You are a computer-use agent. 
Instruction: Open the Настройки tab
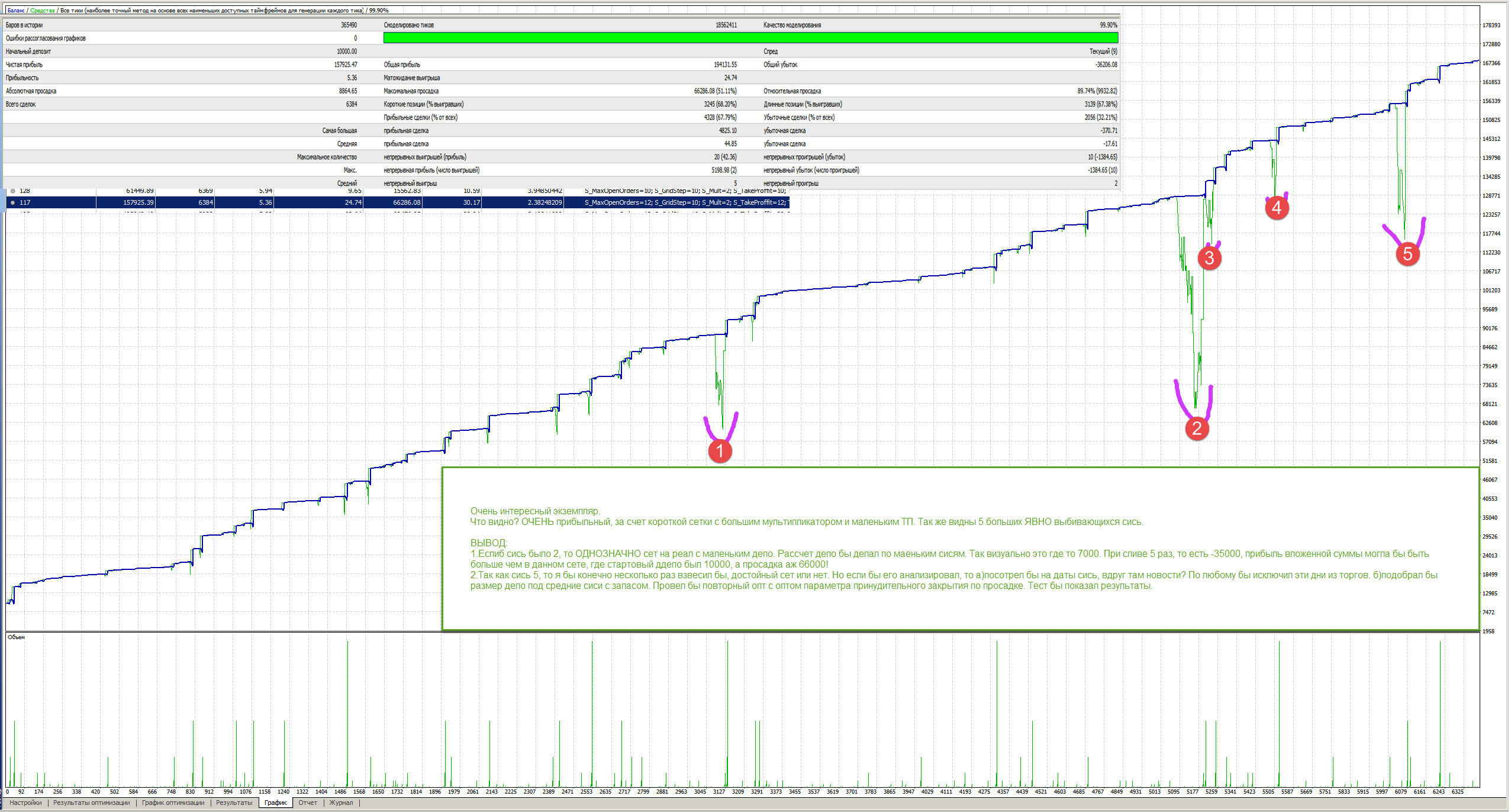pyautogui.click(x=25, y=803)
